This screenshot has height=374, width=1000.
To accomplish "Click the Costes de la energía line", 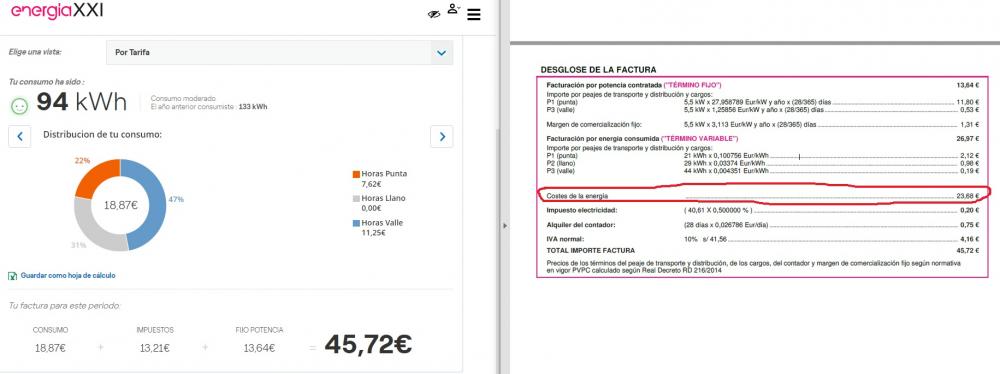I will point(763,196).
